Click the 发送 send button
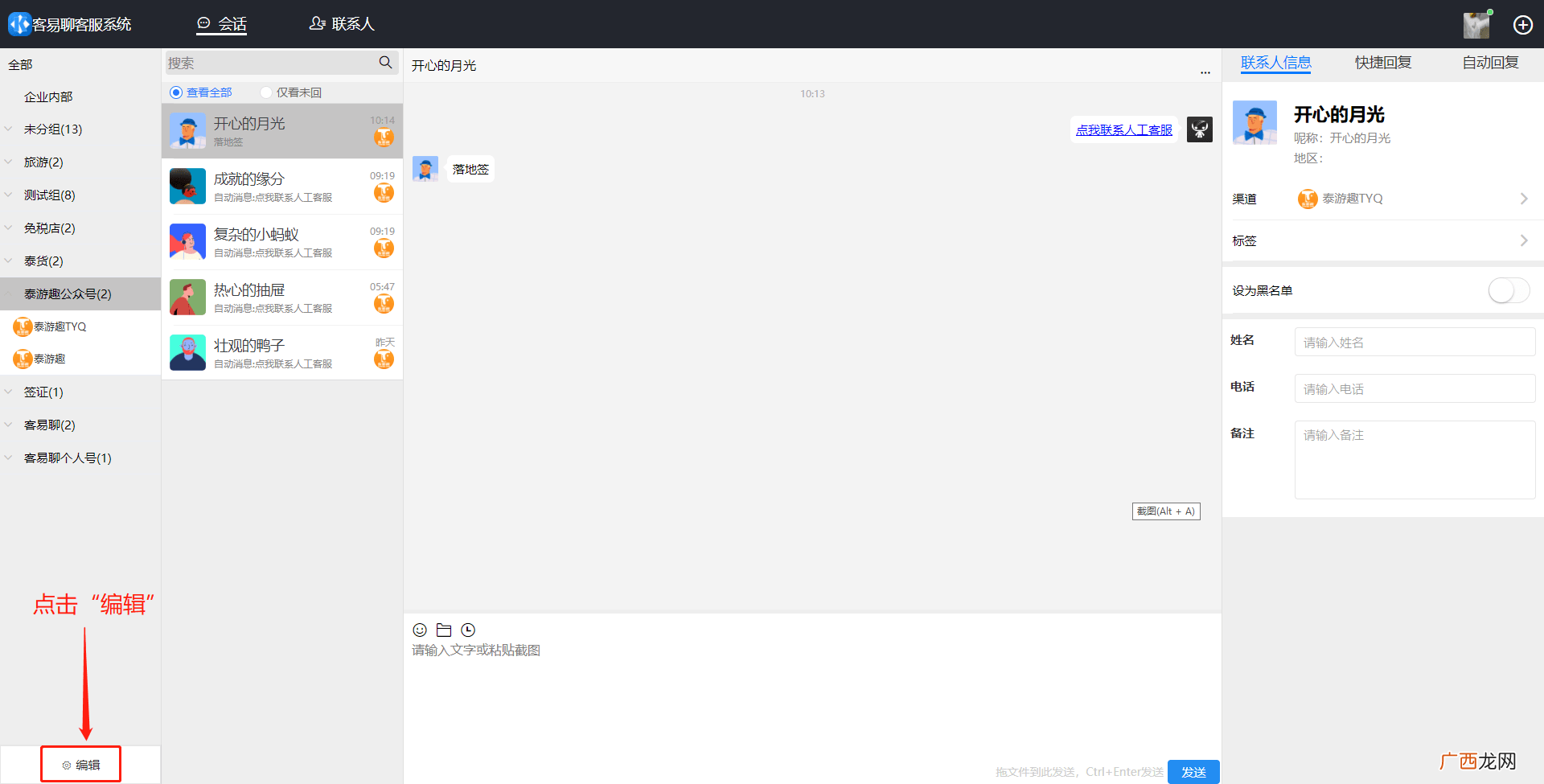 point(1193,772)
